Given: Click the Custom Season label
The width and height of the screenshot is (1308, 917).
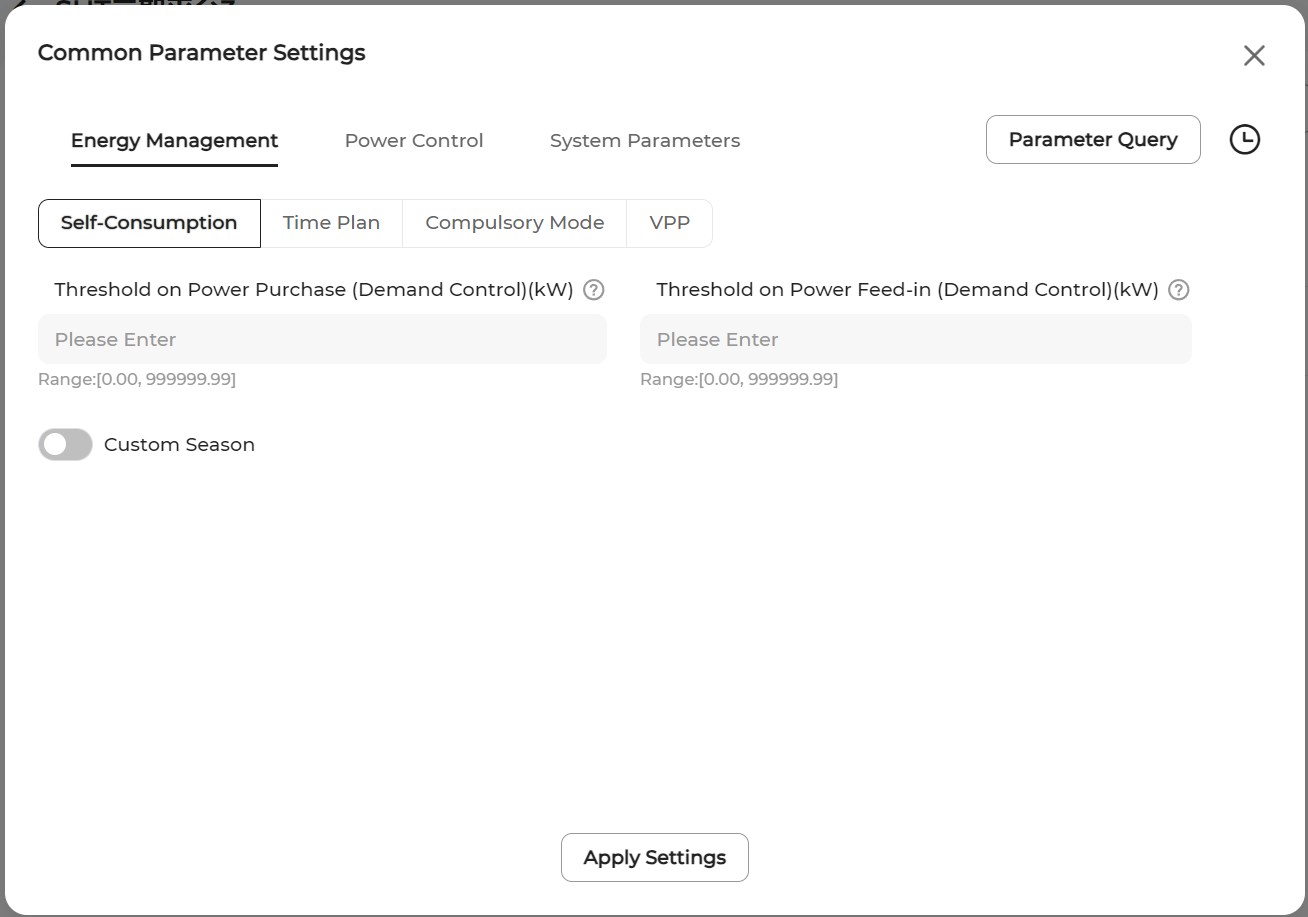Looking at the screenshot, I should click(179, 445).
